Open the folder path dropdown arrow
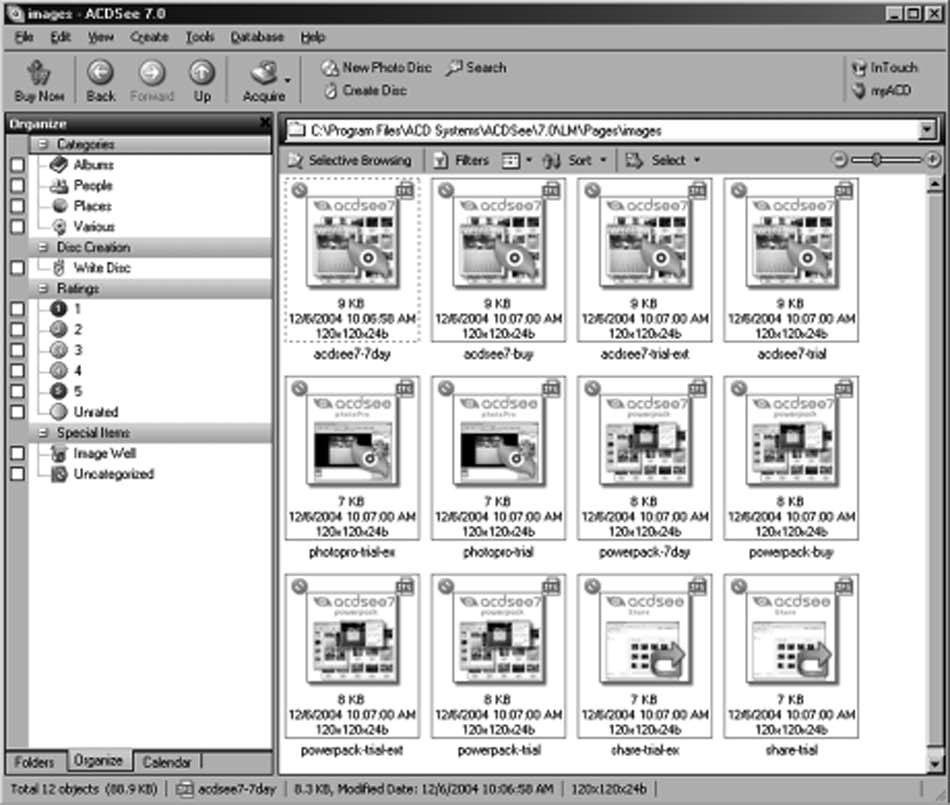The height and width of the screenshot is (805, 950). [926, 130]
